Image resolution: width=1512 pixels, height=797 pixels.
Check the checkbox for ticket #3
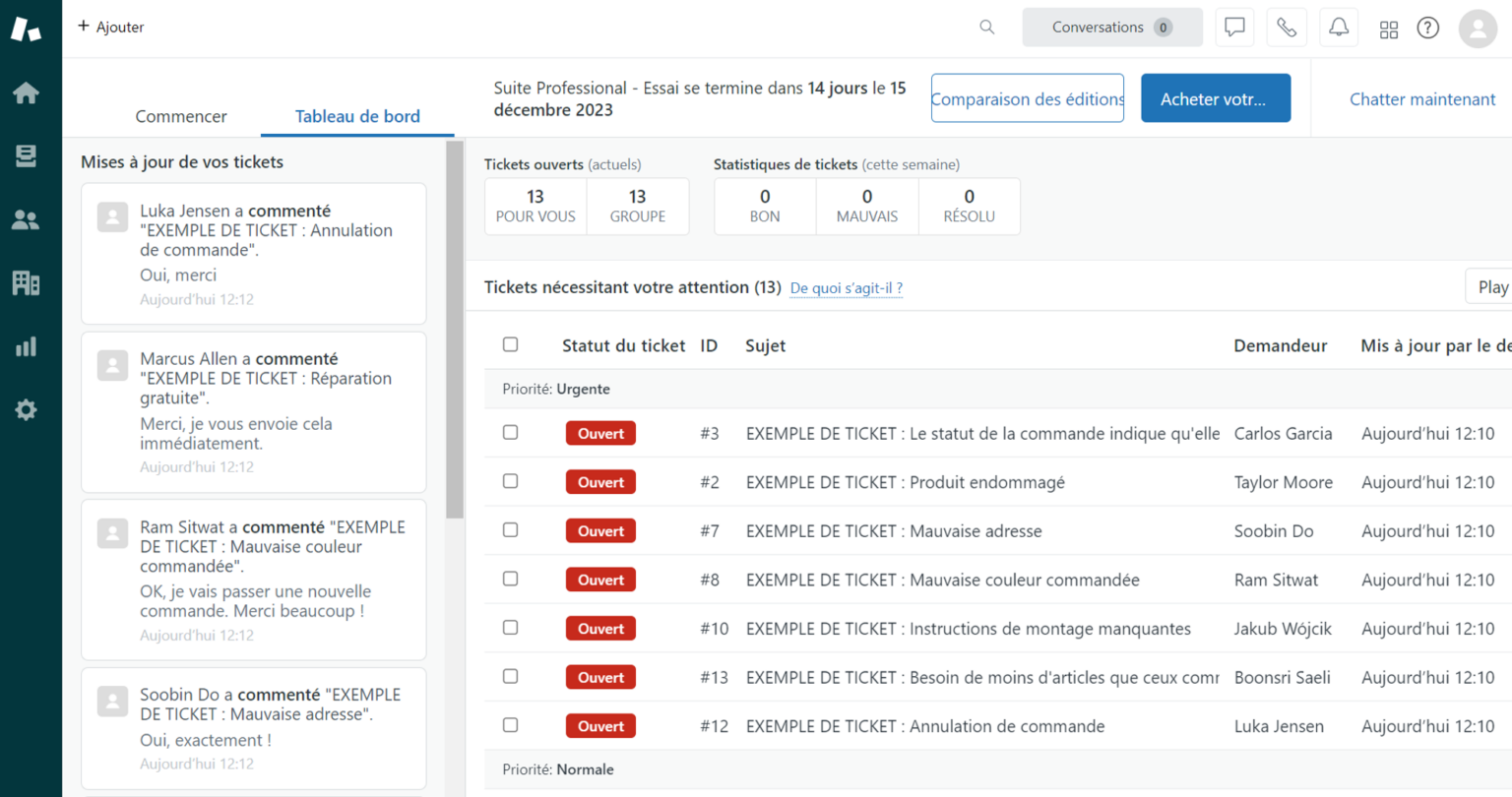[510, 433]
